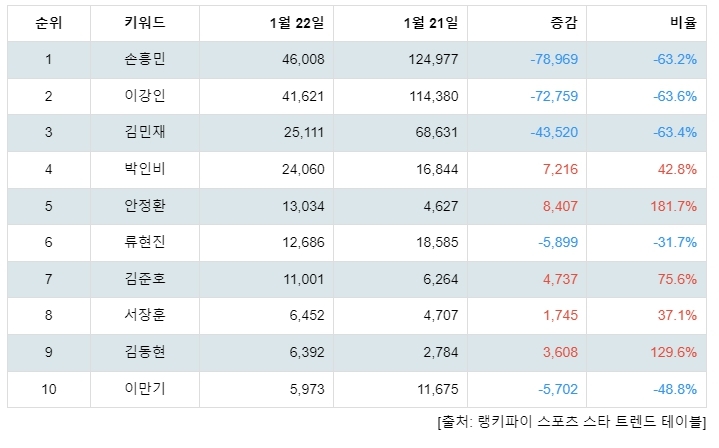
Task: Click the 46,008 value for 손흥민
Action: tap(303, 59)
